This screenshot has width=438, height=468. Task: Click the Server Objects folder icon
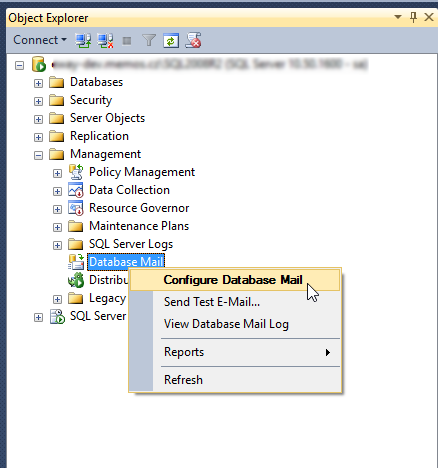click(x=57, y=118)
